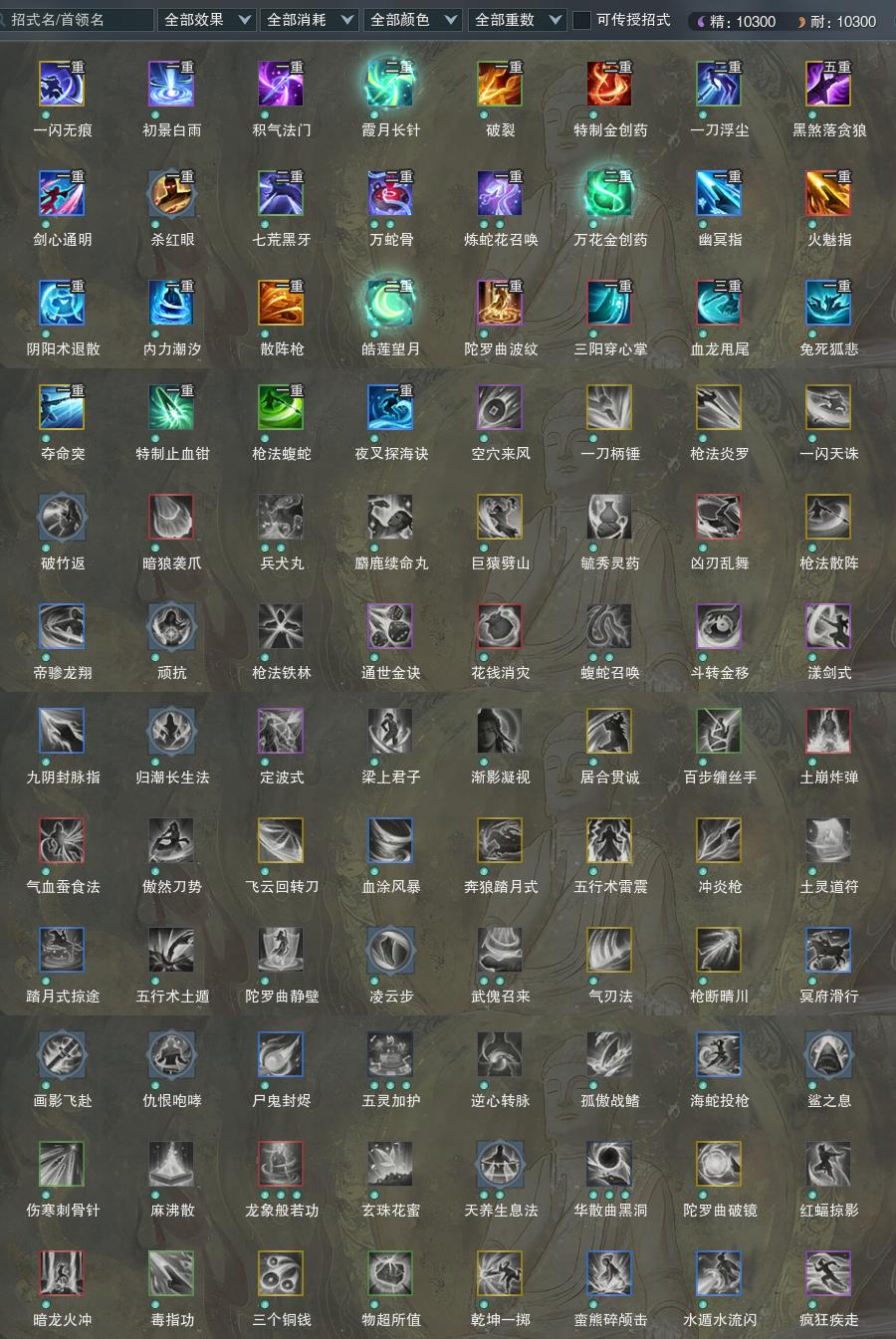Screen dimensions: 896x1339
Task: Select the 天养生息法 skill icon
Action: click(x=501, y=1164)
